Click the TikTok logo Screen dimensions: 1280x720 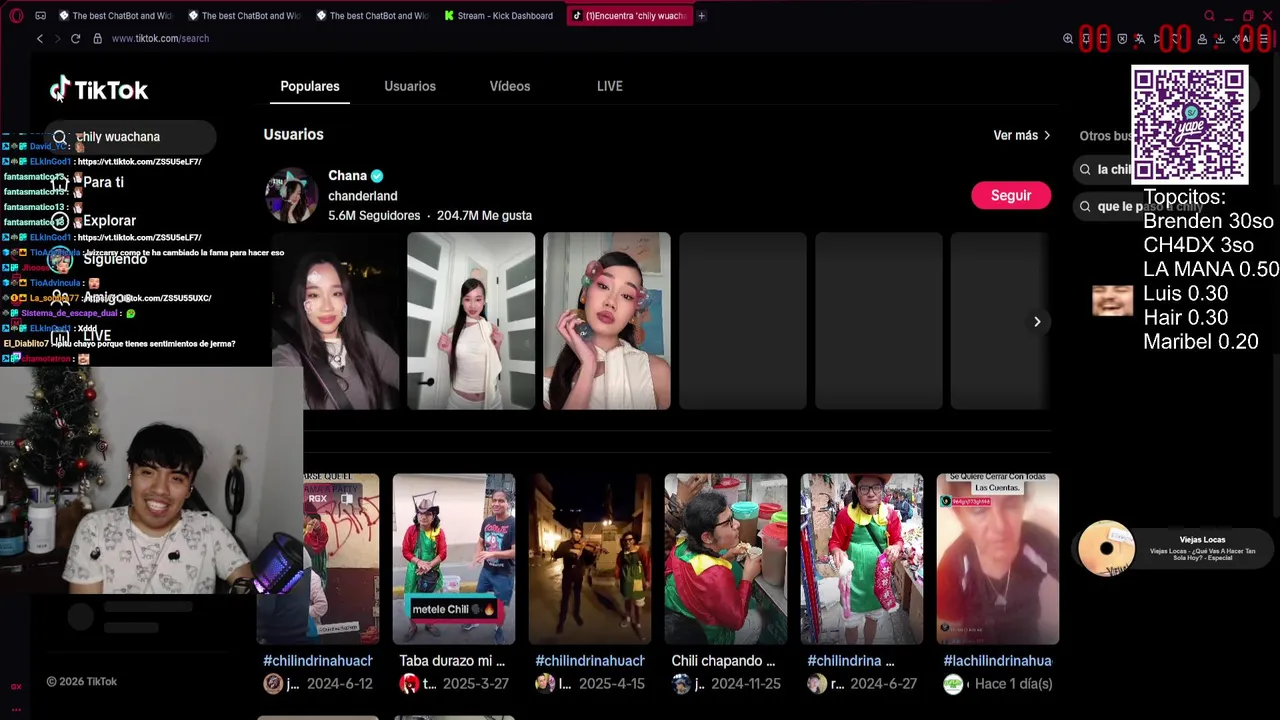click(99, 90)
